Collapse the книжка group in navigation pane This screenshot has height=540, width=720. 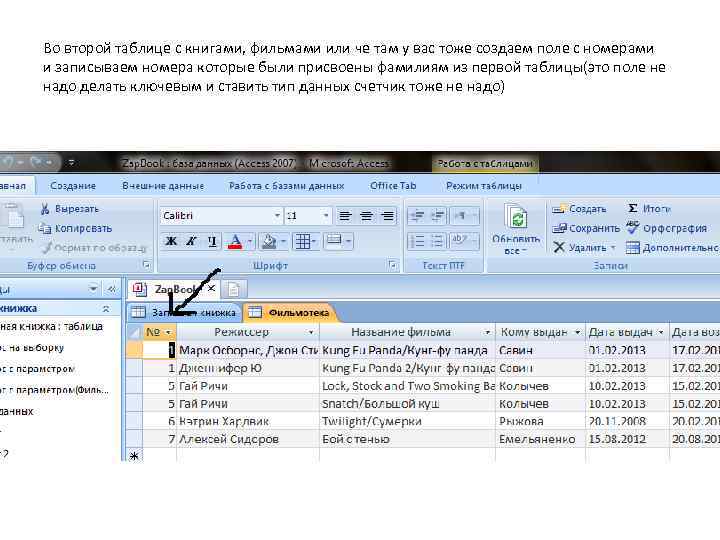click(x=106, y=309)
